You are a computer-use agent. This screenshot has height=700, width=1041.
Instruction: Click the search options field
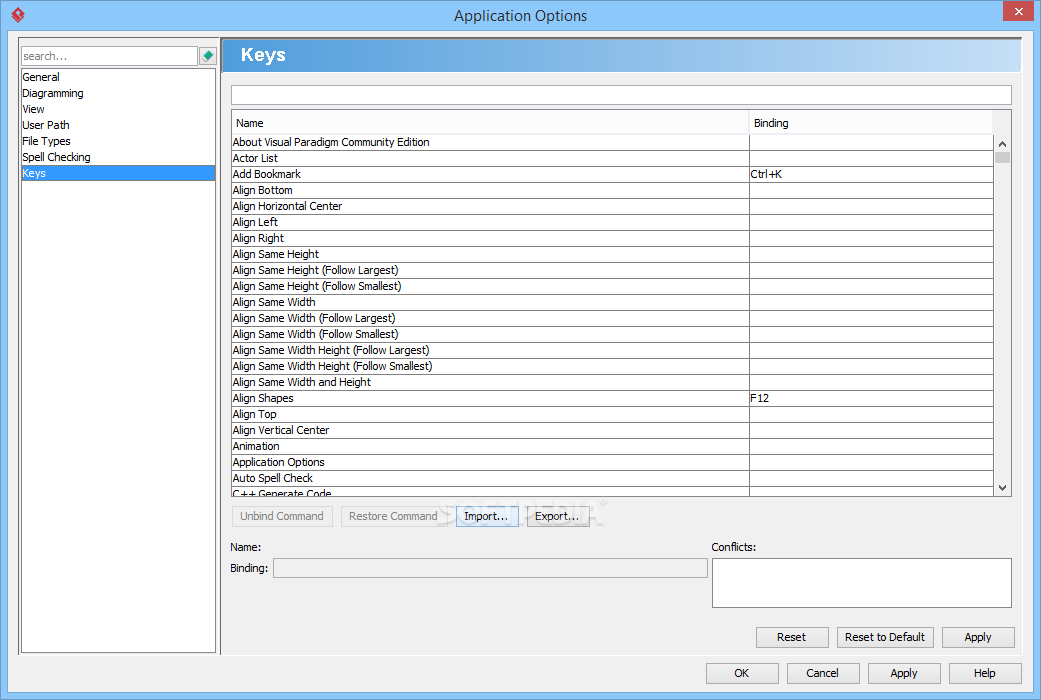110,56
